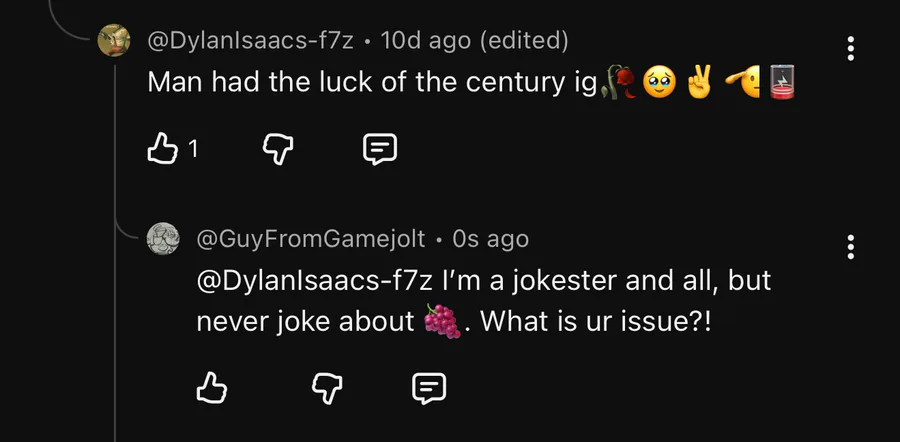Click the like count "1"
This screenshot has height=442, width=900.
pyautogui.click(x=193, y=149)
